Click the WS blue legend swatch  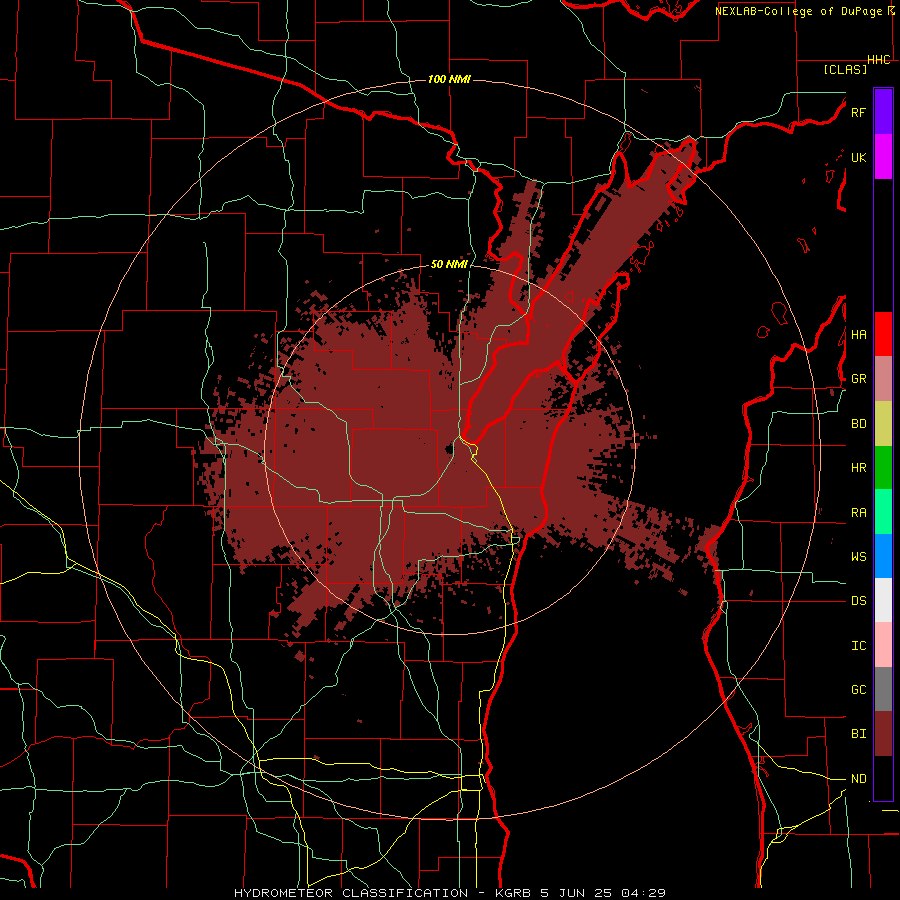click(x=883, y=556)
